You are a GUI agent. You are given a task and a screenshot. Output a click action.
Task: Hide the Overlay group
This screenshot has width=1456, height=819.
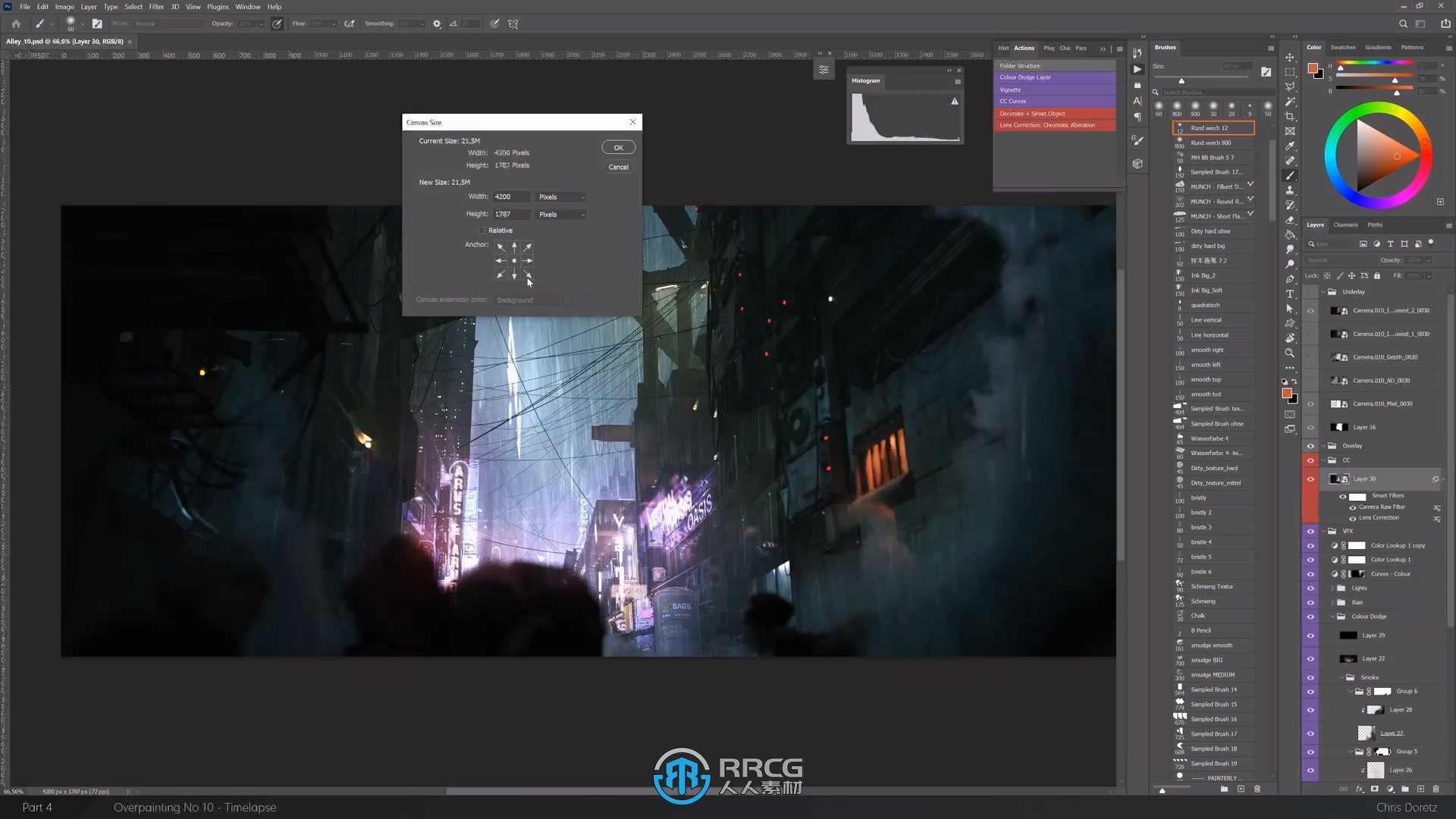[1310, 446]
